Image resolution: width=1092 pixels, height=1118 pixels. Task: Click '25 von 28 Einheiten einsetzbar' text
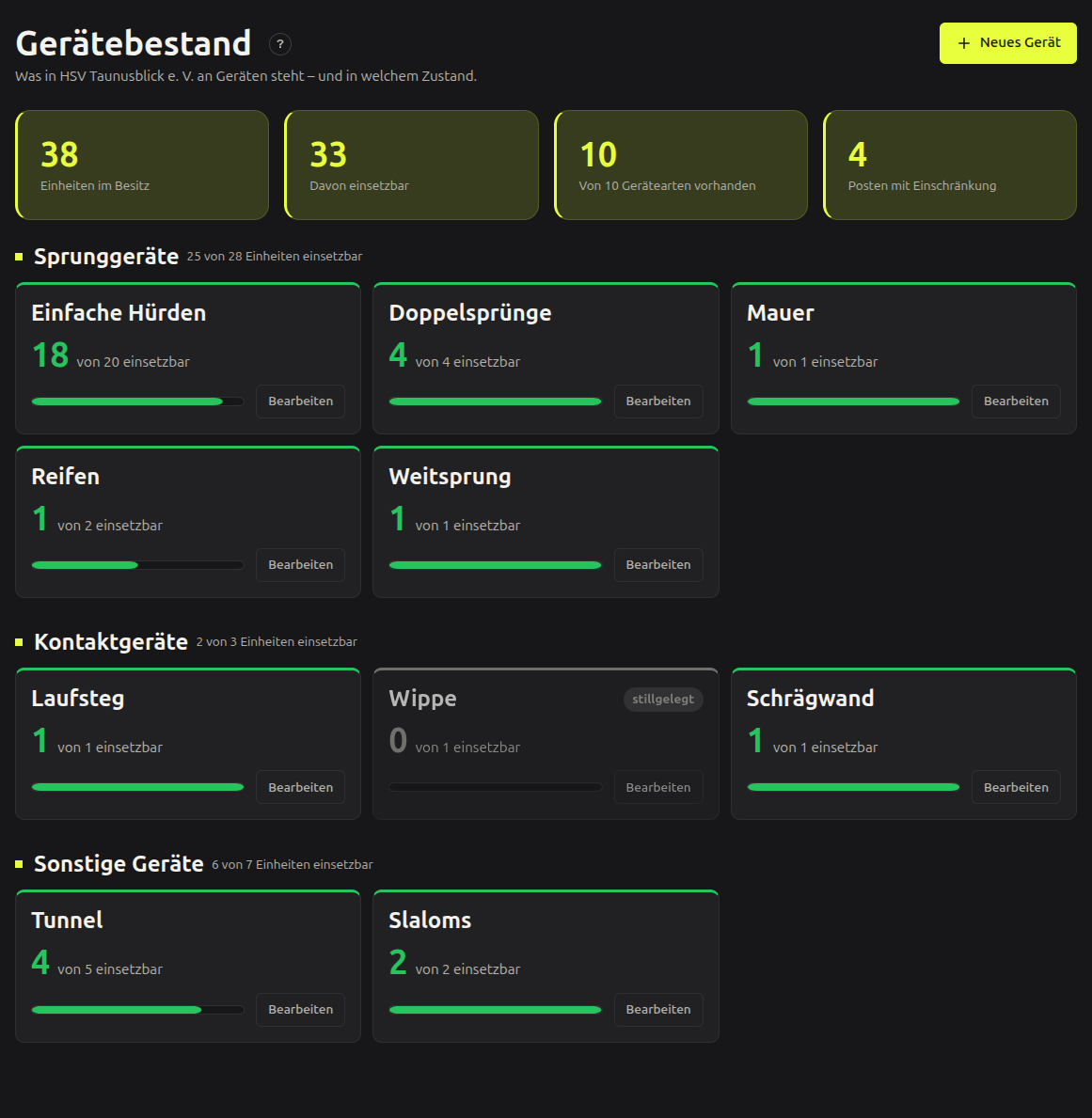pos(275,256)
